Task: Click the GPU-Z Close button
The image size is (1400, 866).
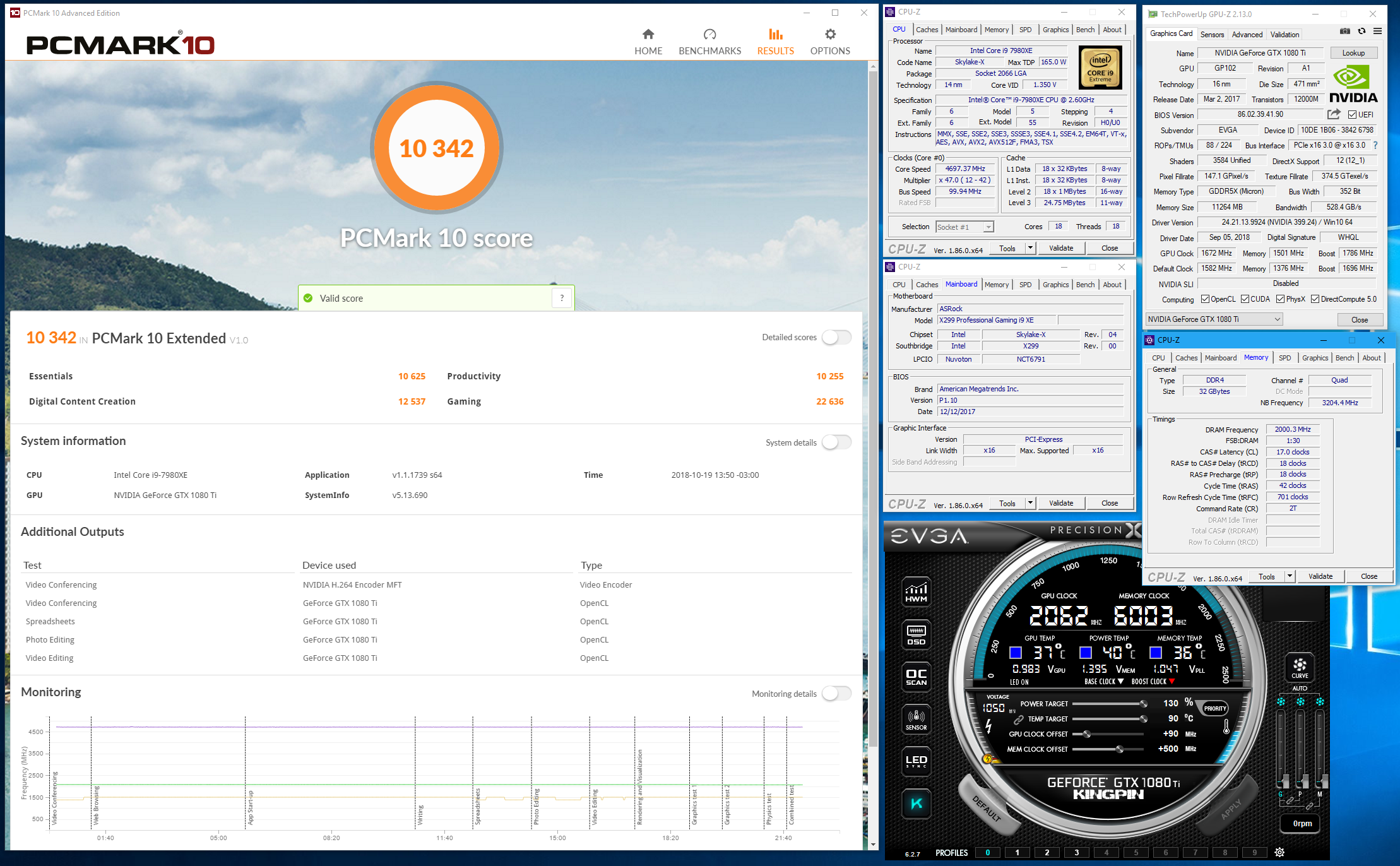Action: tap(1360, 320)
